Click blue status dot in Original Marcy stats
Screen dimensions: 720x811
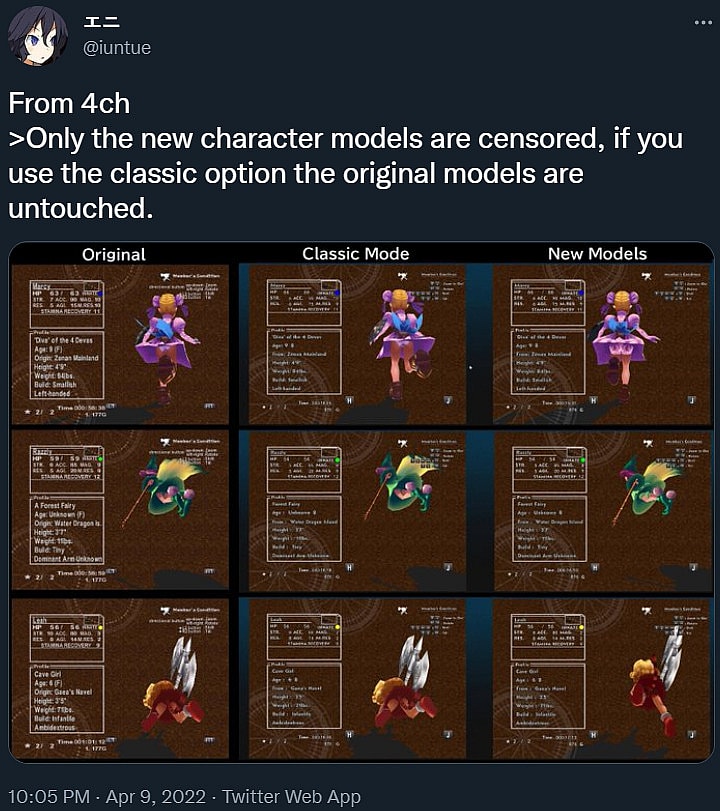tap(100, 293)
